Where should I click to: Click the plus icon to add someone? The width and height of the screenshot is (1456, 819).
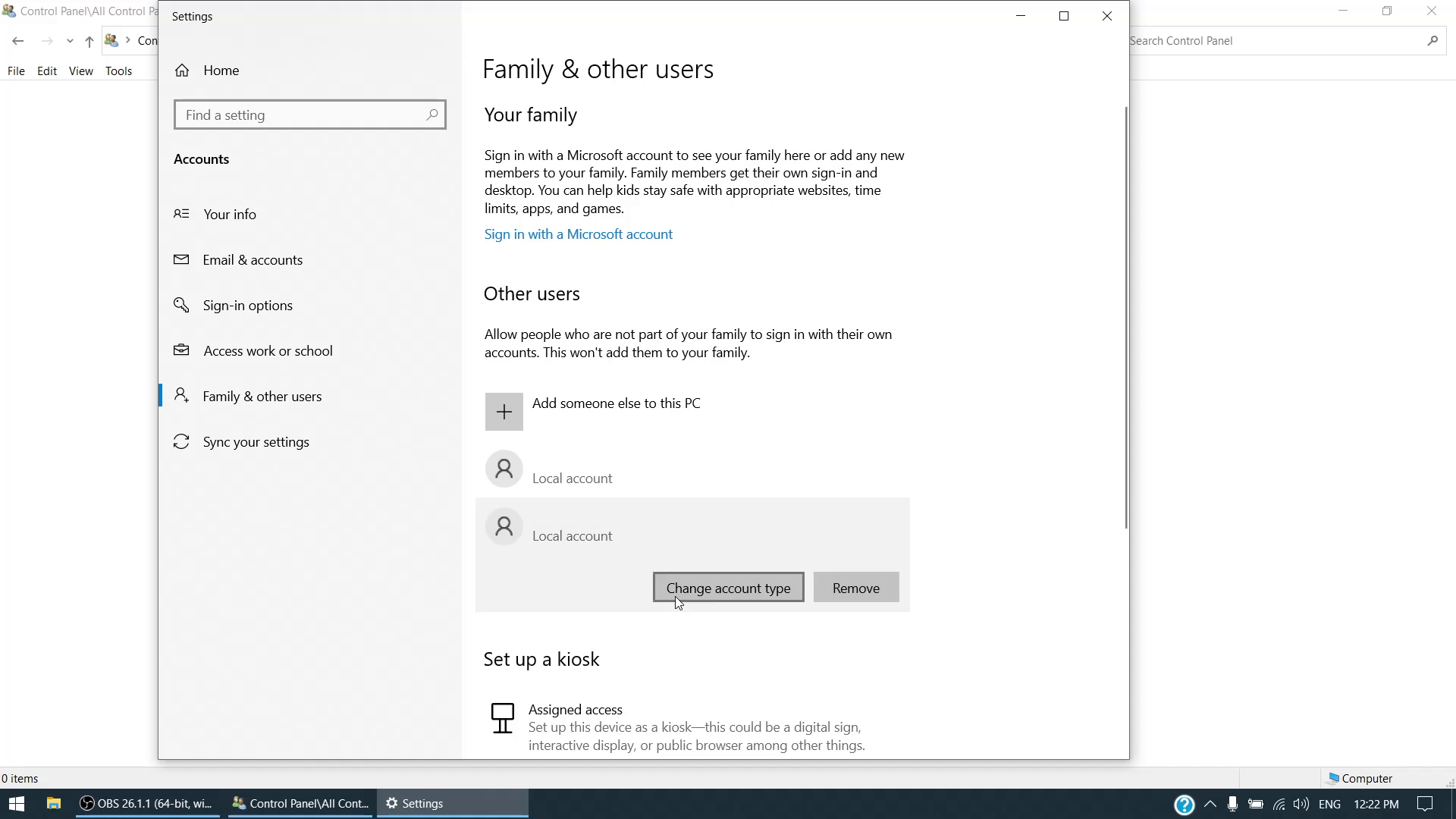[504, 412]
